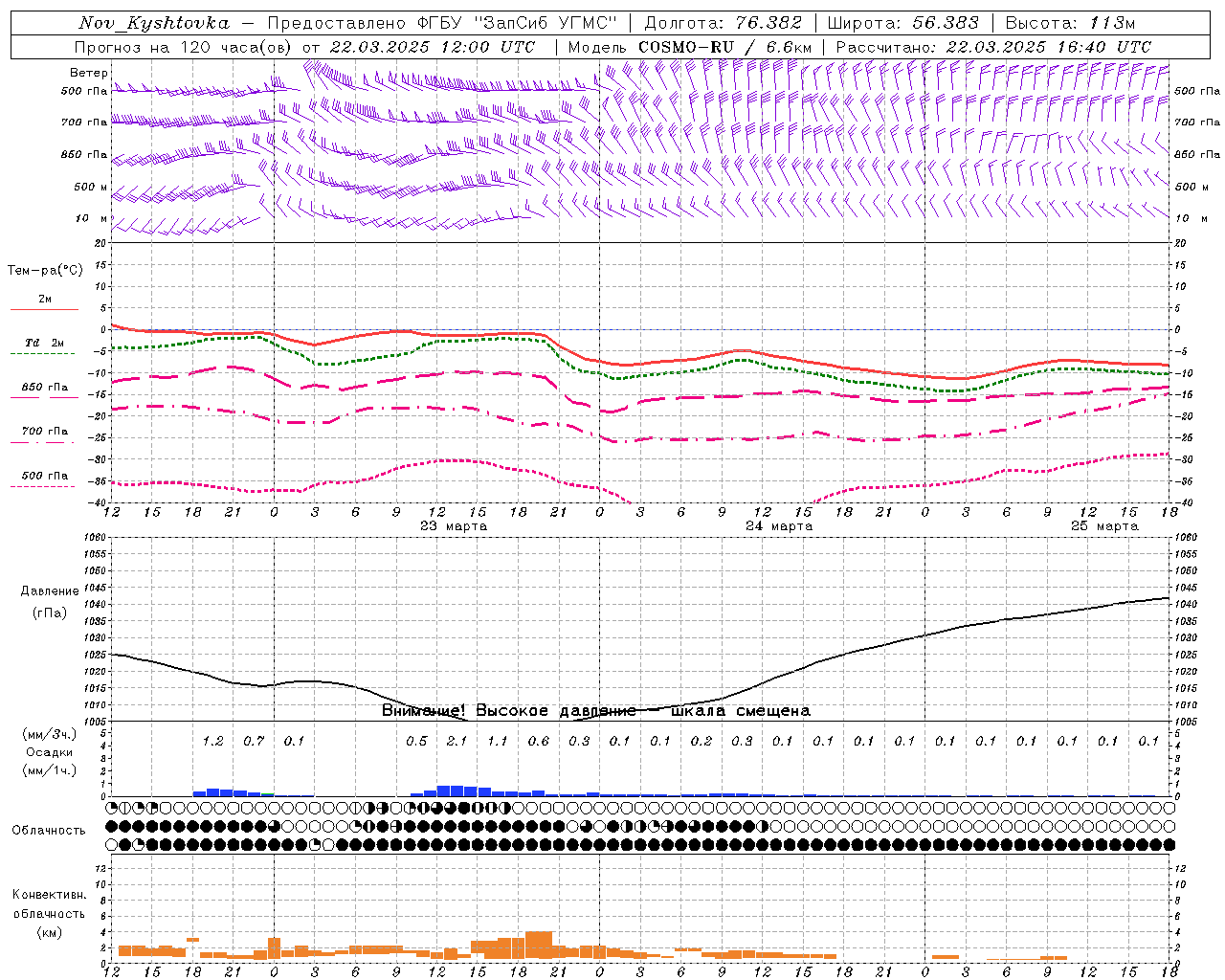1225x980 pixels.
Task: Click the 25 марта date label
Action: click(1104, 526)
